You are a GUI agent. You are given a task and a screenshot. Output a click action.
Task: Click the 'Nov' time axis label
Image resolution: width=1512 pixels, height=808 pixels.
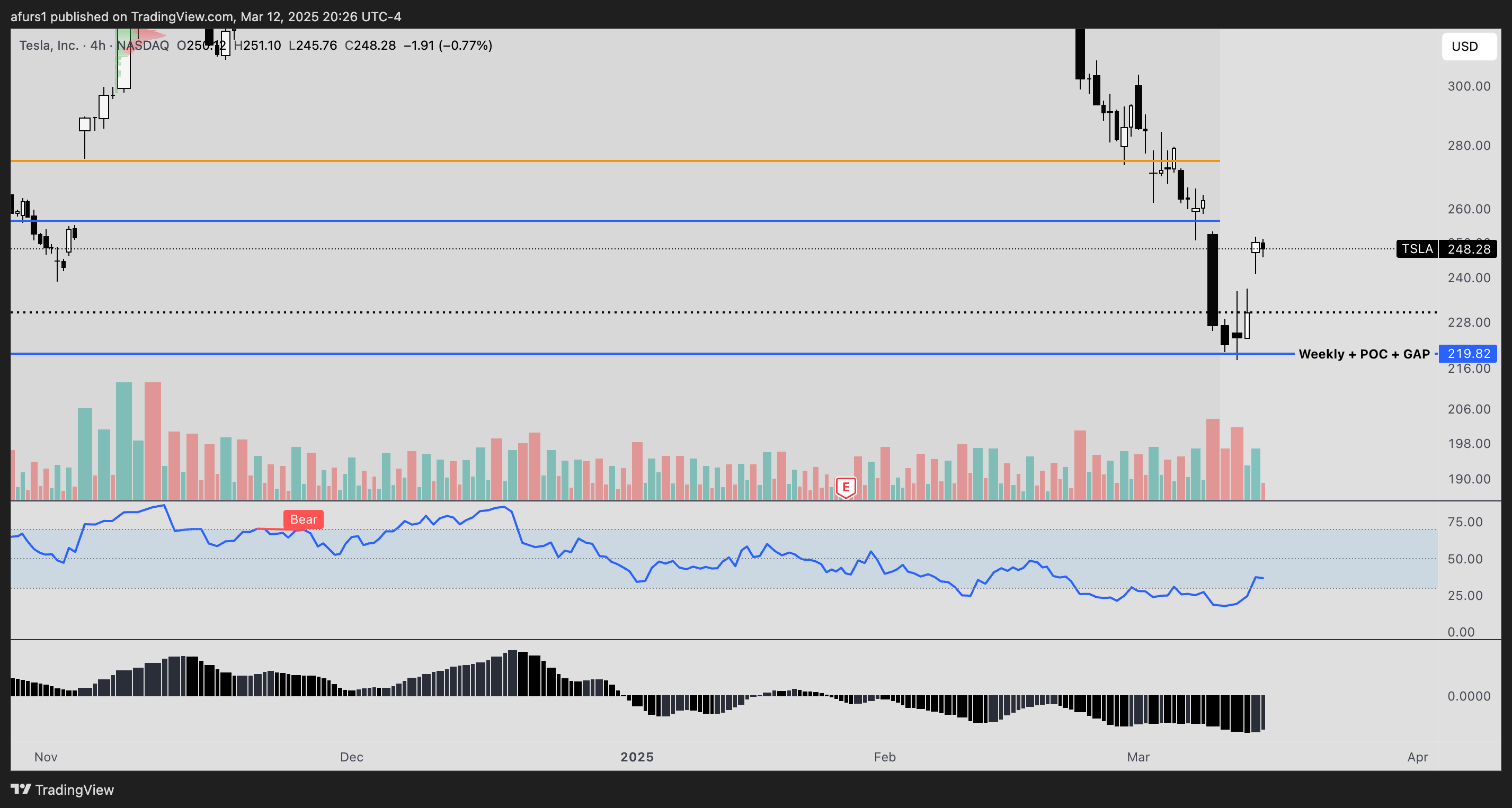(x=46, y=757)
